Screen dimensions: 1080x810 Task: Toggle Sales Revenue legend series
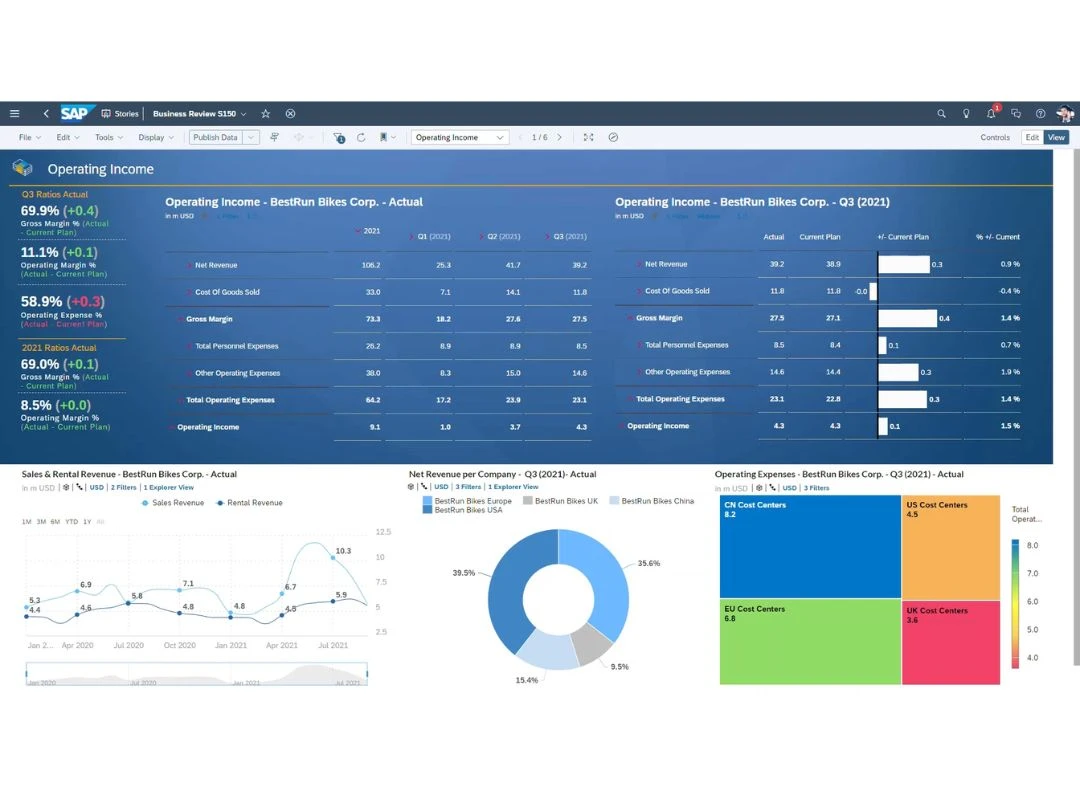173,503
